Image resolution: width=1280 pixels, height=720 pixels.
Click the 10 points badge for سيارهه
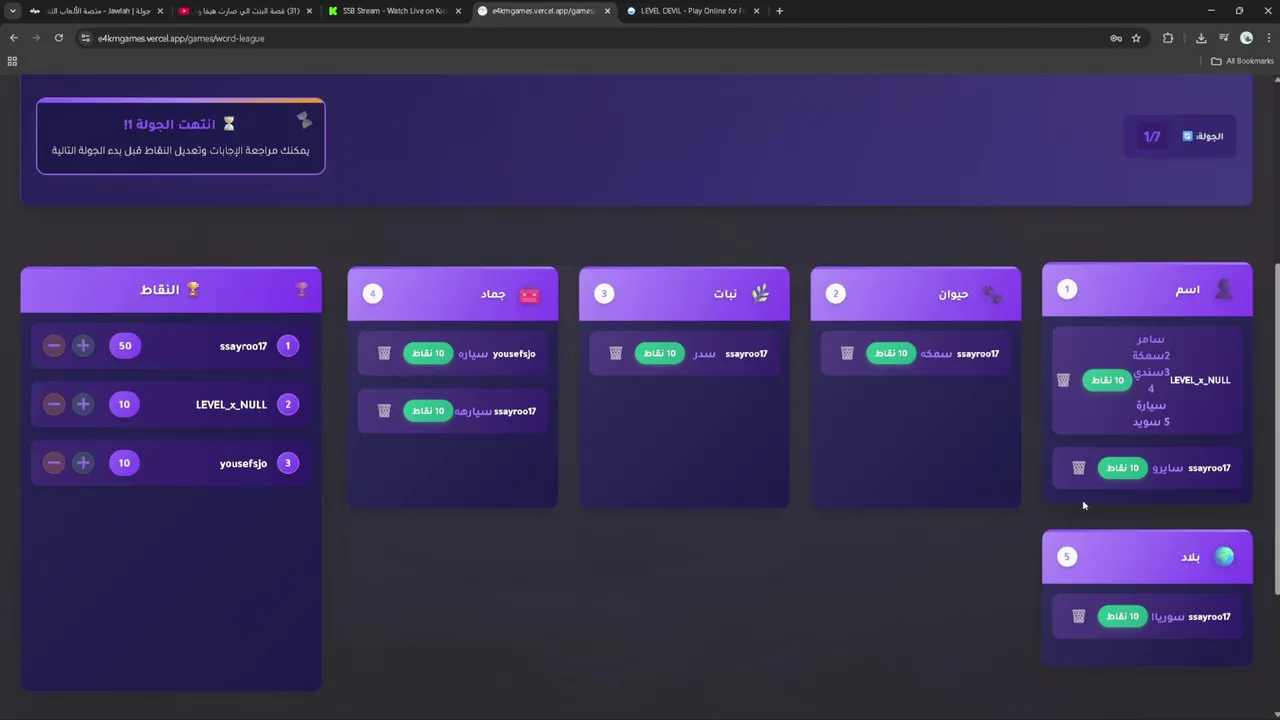pos(428,411)
